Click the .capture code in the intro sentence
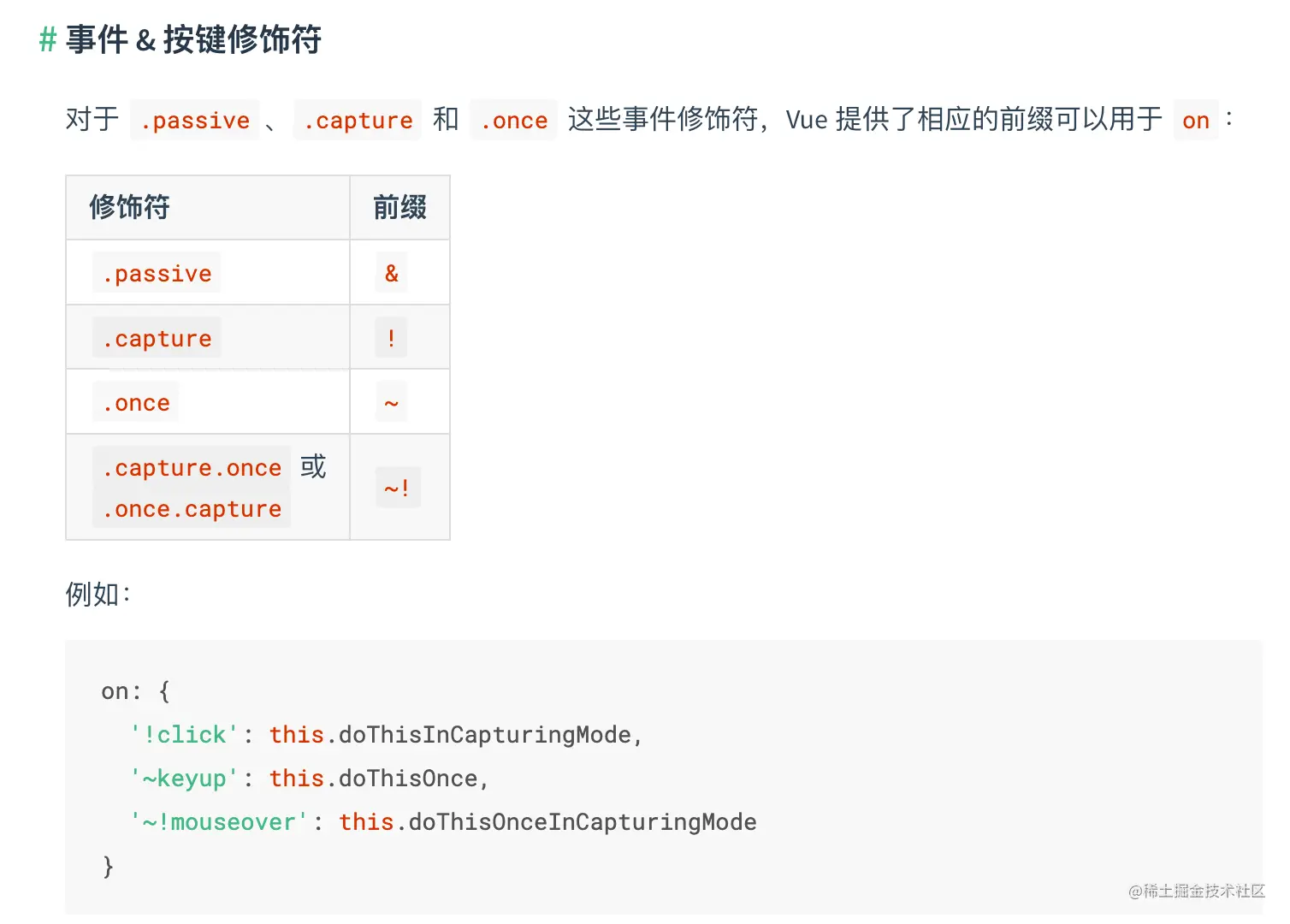Viewport: 1290px width, 924px height. (358, 121)
